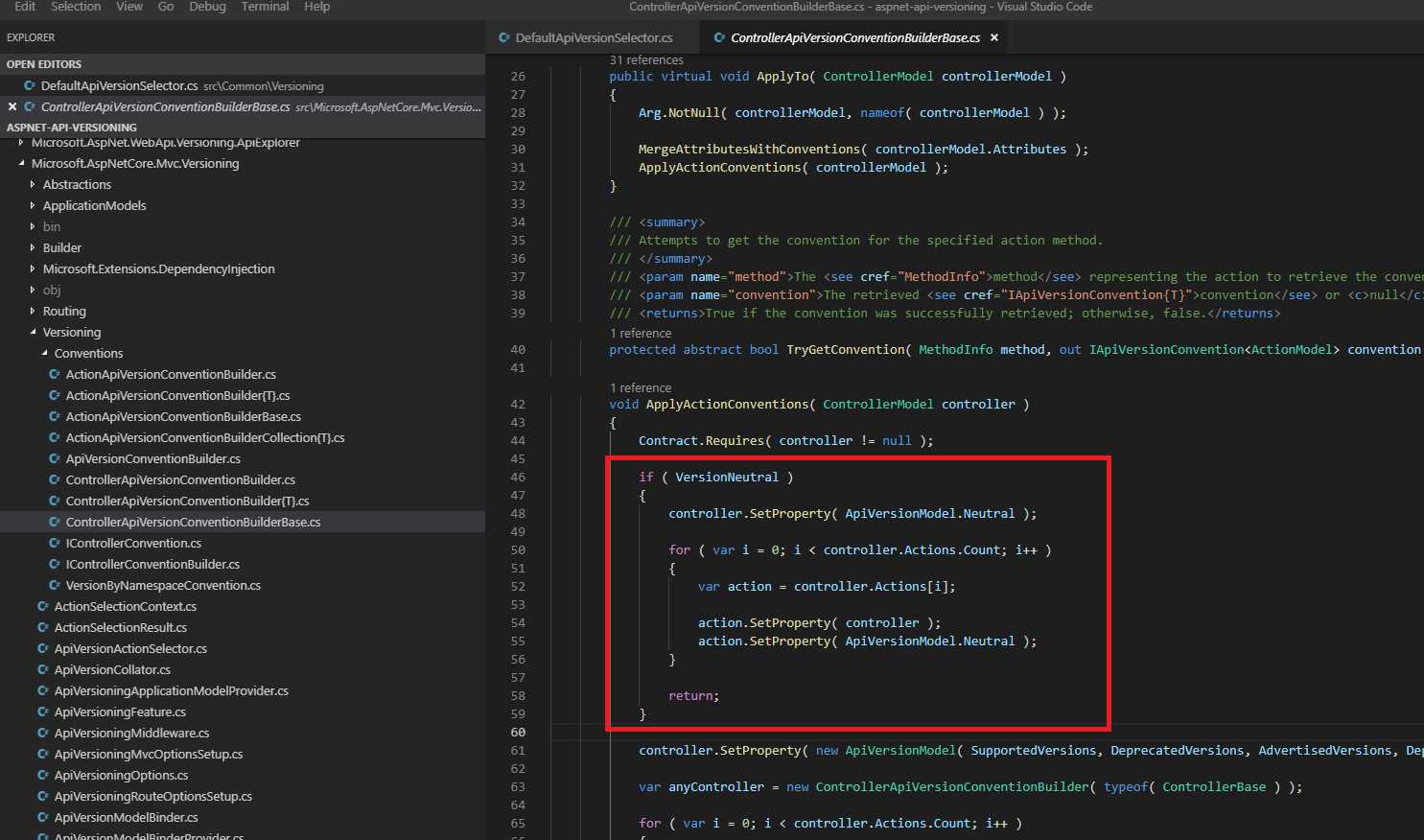The image size is (1424, 840).
Task: Expand the Abstractions folder arrow
Action: (x=33, y=184)
